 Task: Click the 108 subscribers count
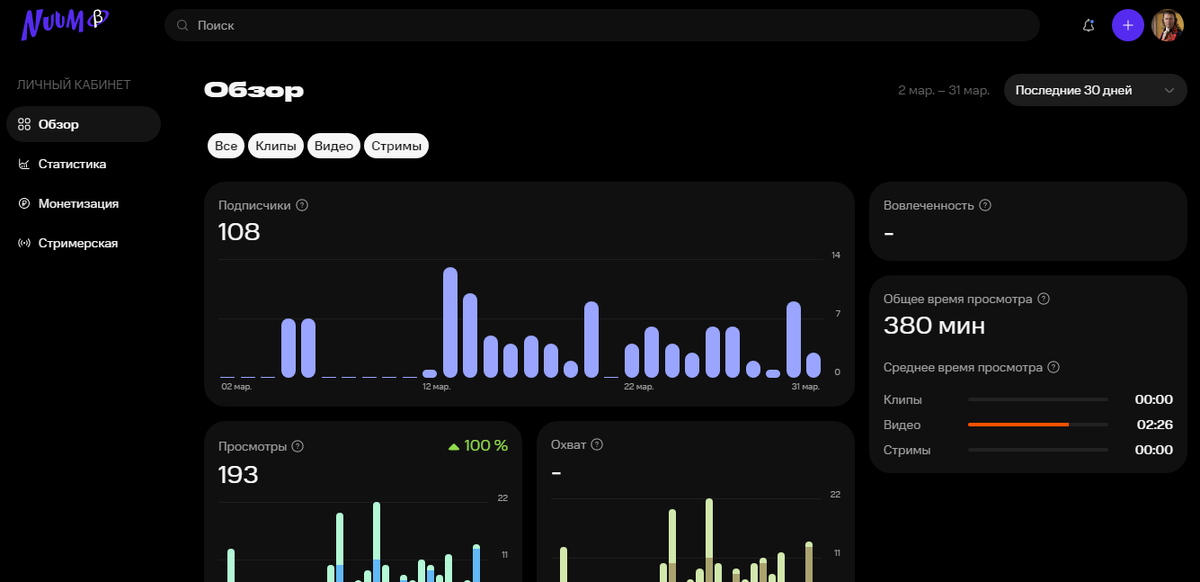(x=239, y=232)
